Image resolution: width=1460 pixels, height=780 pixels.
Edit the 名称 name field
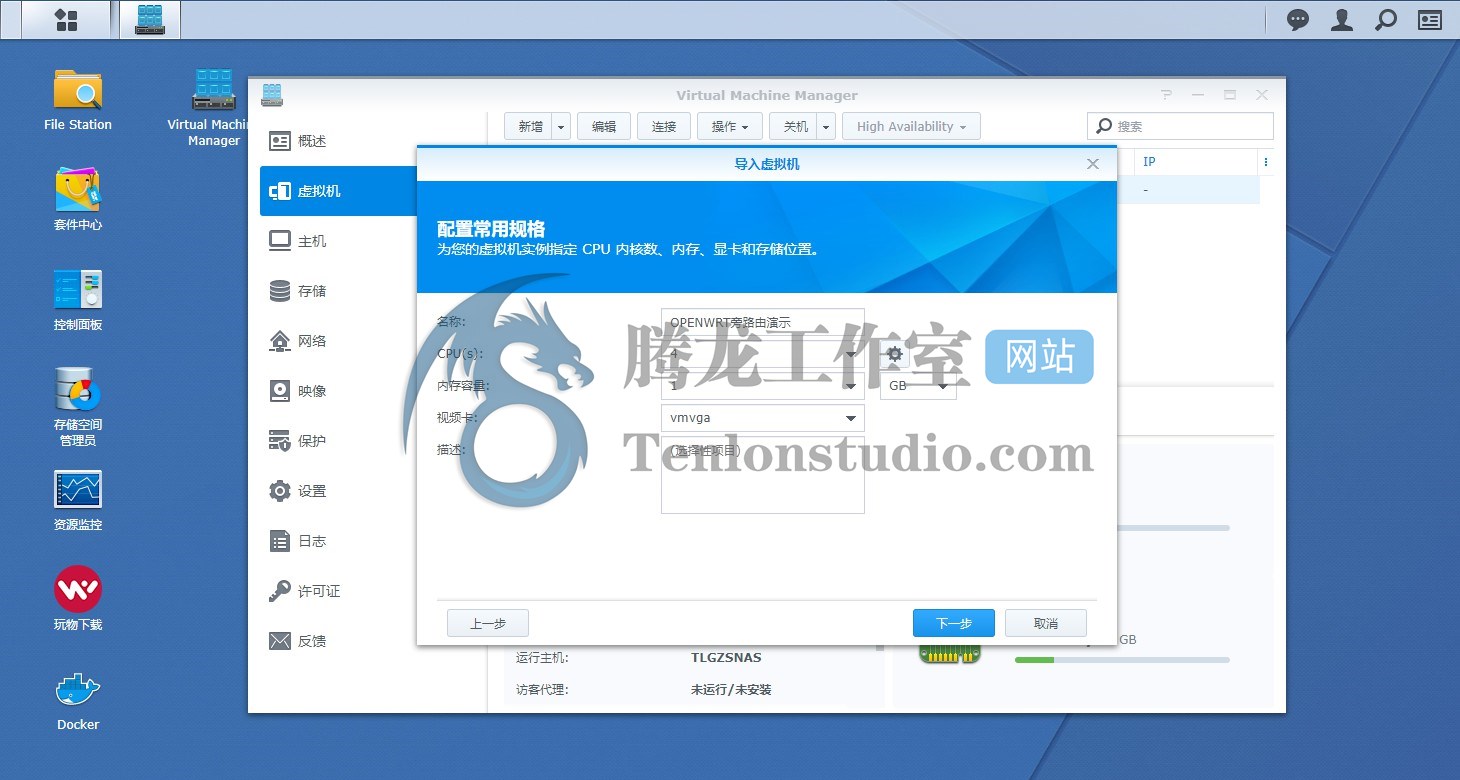click(762, 322)
